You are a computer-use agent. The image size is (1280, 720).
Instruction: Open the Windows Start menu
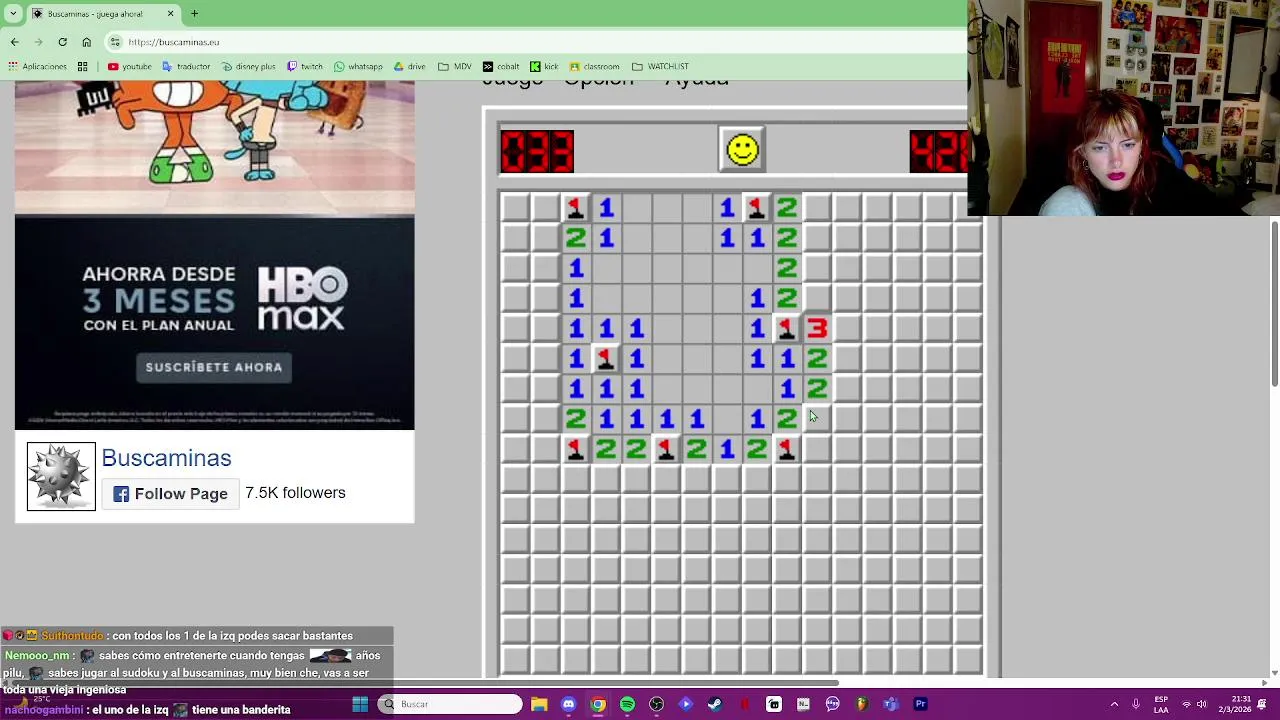pos(360,704)
